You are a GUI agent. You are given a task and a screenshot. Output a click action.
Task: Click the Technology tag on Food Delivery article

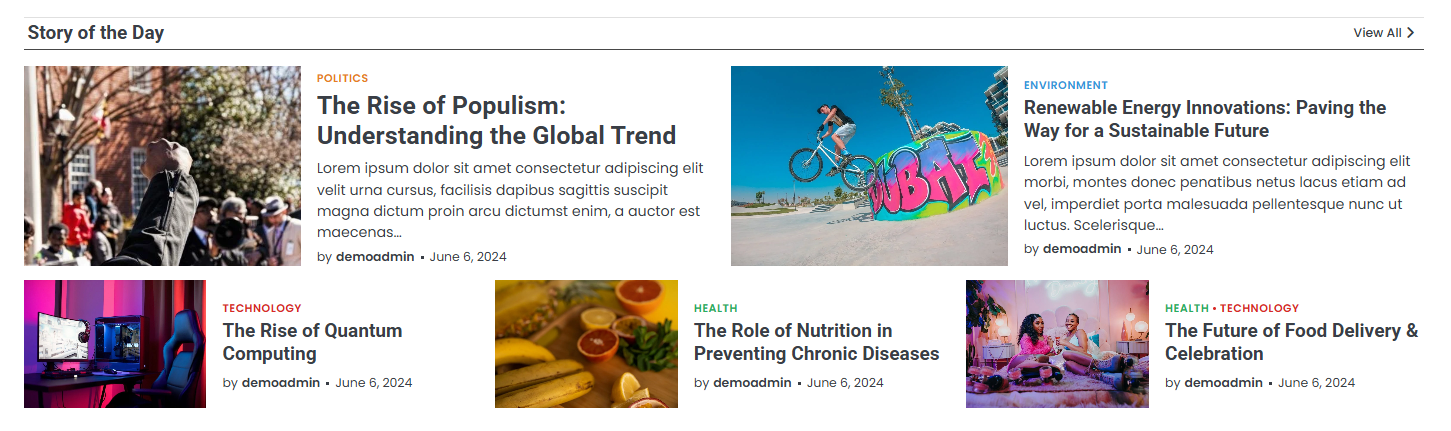[x=1259, y=308]
